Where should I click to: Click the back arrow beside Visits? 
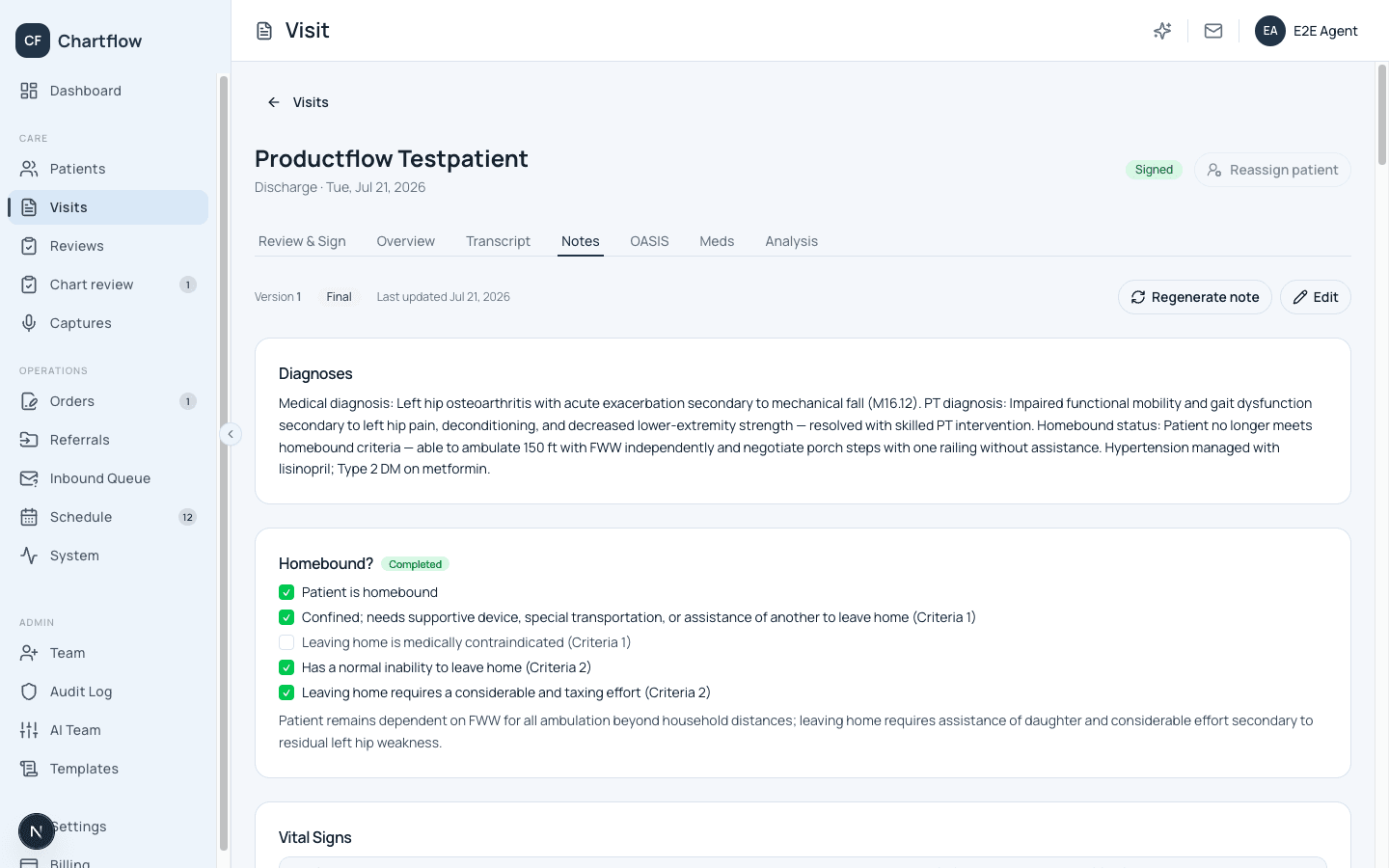(x=274, y=102)
